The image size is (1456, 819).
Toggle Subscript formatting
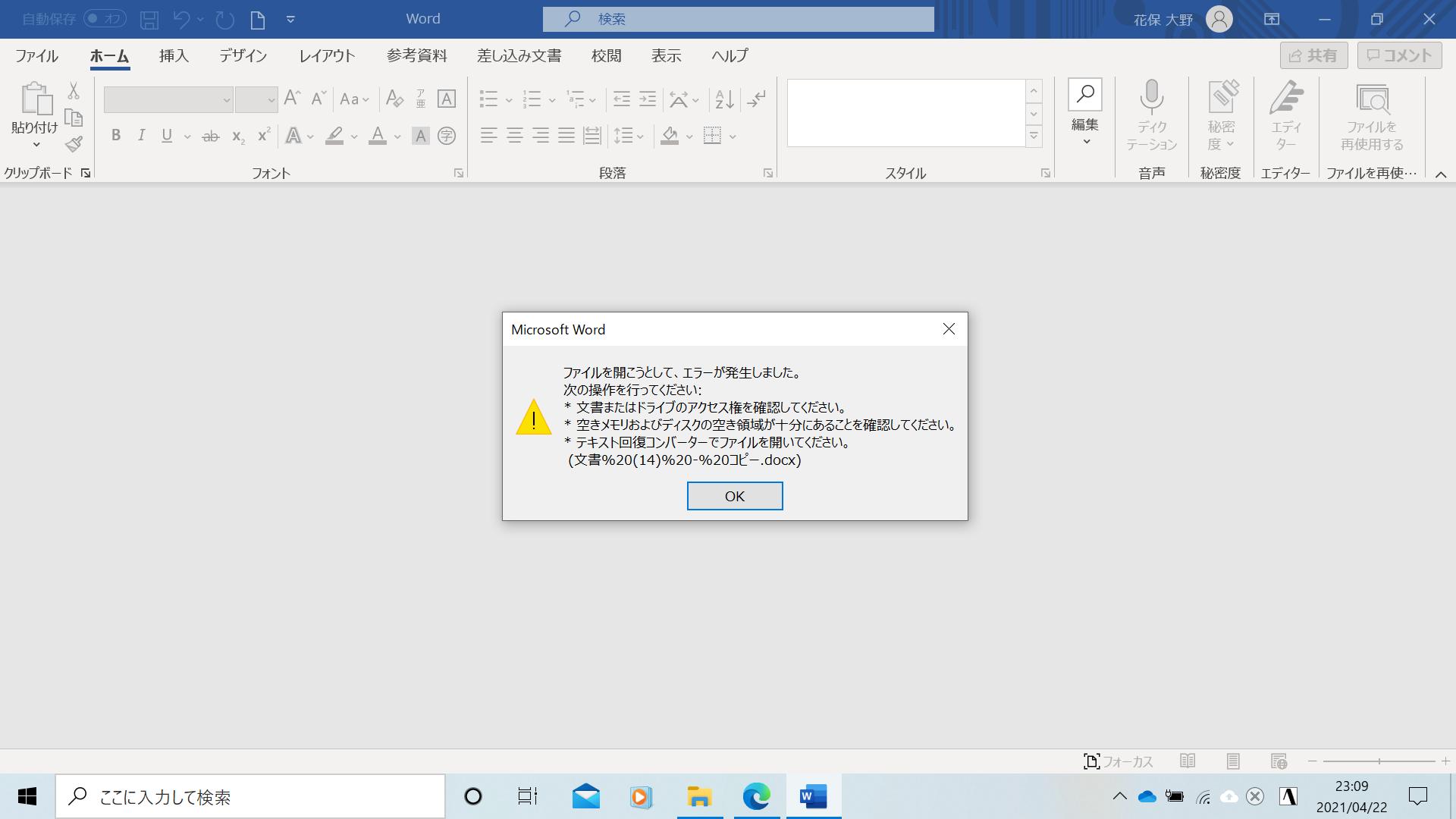coord(237,136)
